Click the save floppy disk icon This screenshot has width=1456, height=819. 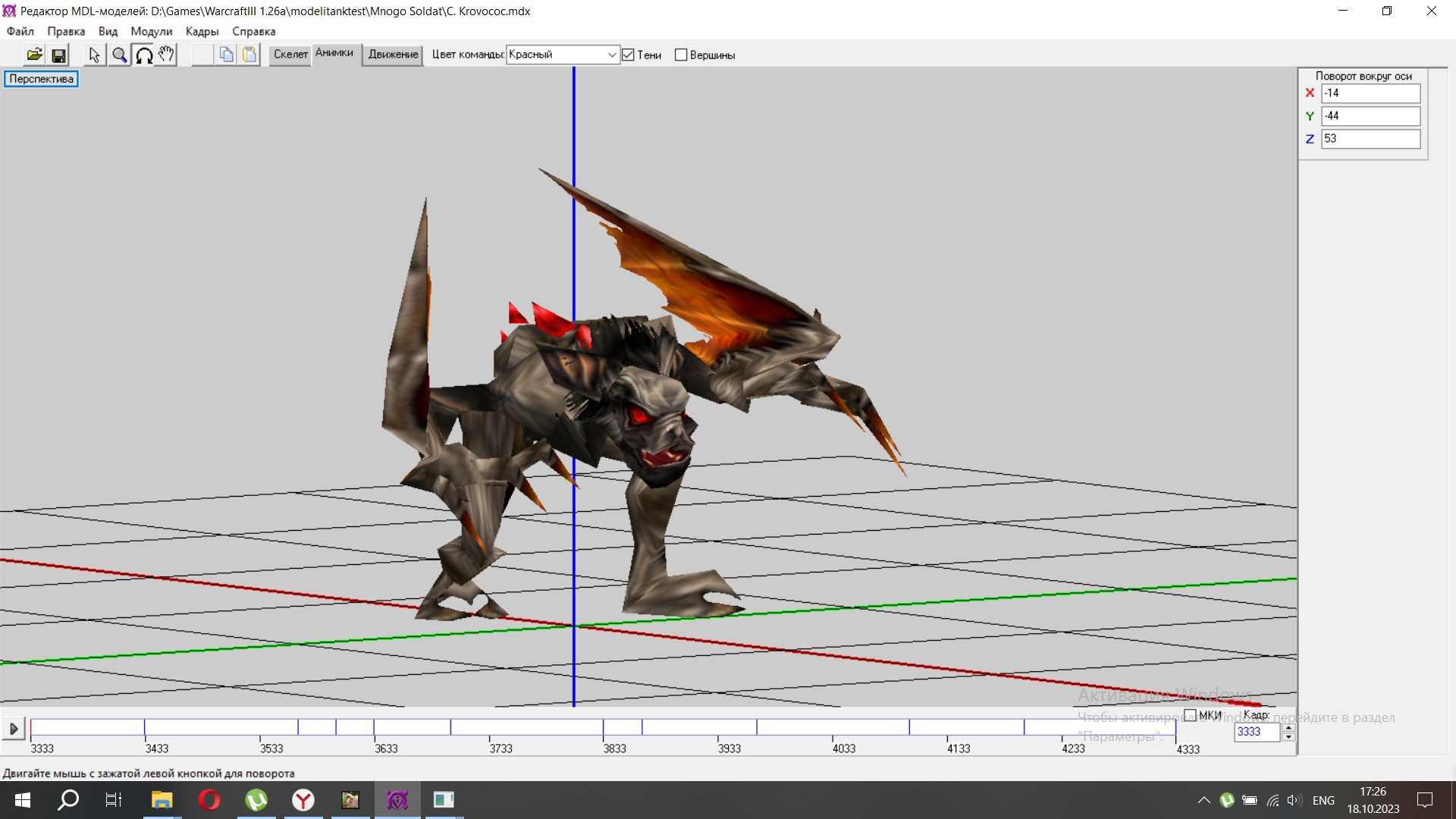[x=58, y=55]
